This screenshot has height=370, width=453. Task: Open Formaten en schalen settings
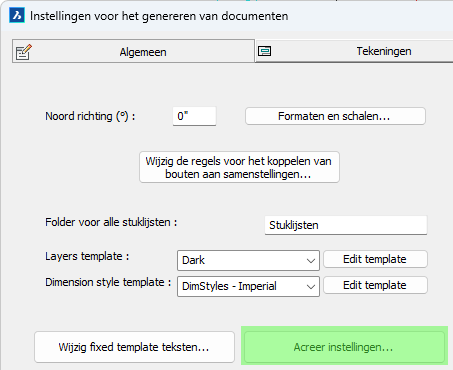pyautogui.click(x=335, y=116)
